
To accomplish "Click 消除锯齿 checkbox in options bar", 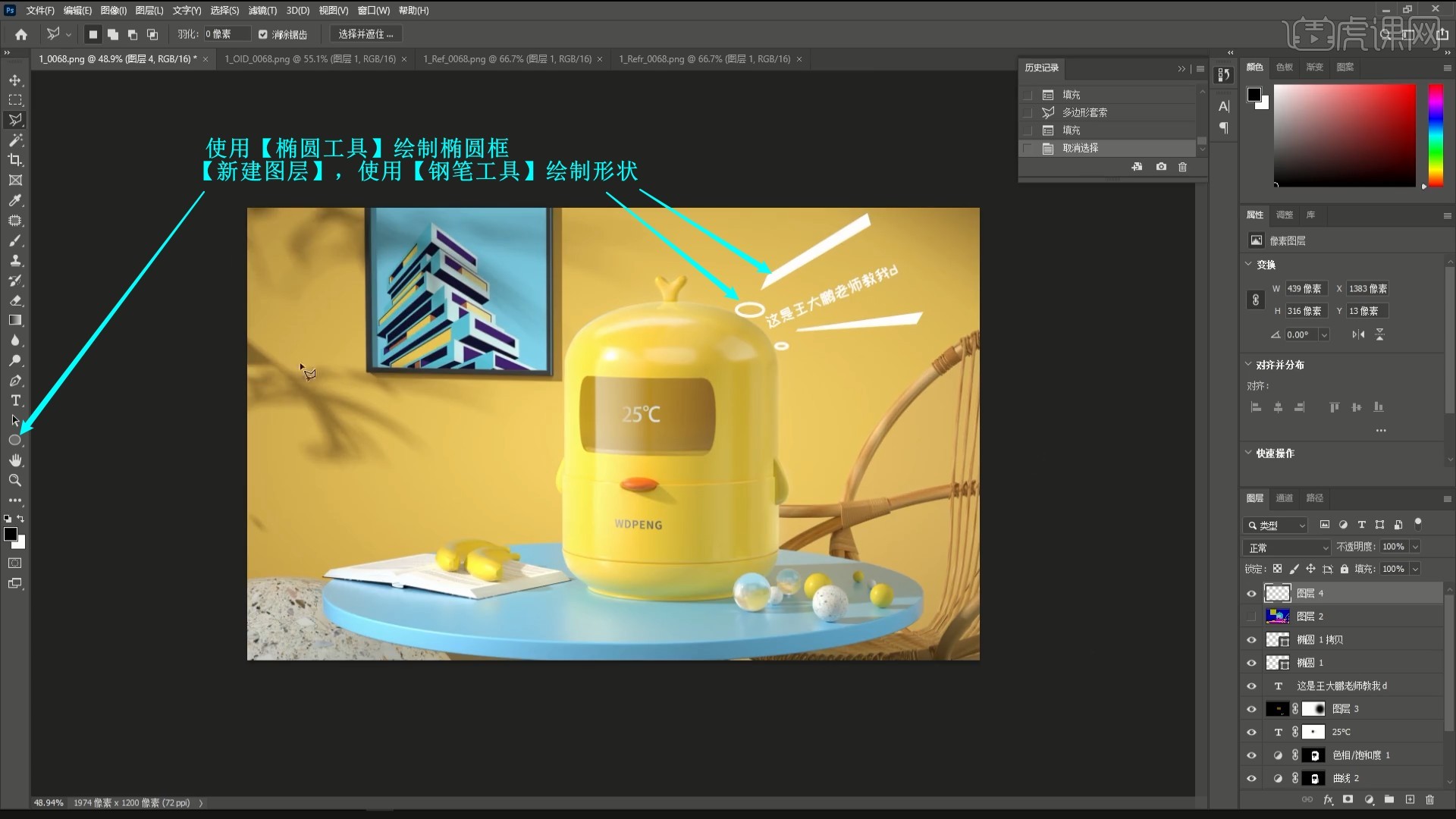I will pyautogui.click(x=263, y=34).
